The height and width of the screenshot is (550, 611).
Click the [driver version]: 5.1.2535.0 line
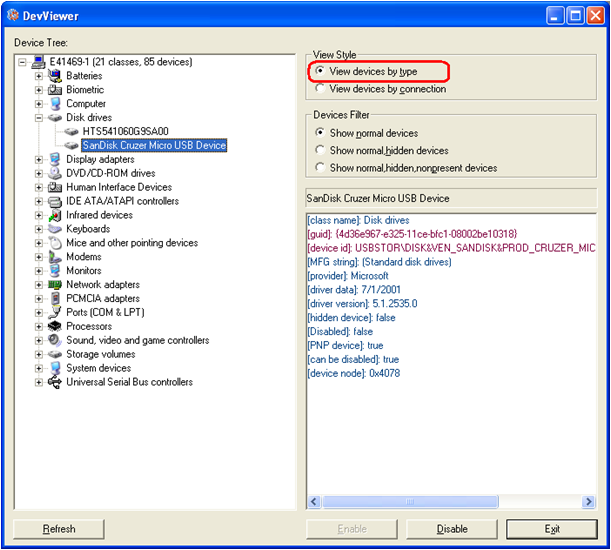click(362, 304)
